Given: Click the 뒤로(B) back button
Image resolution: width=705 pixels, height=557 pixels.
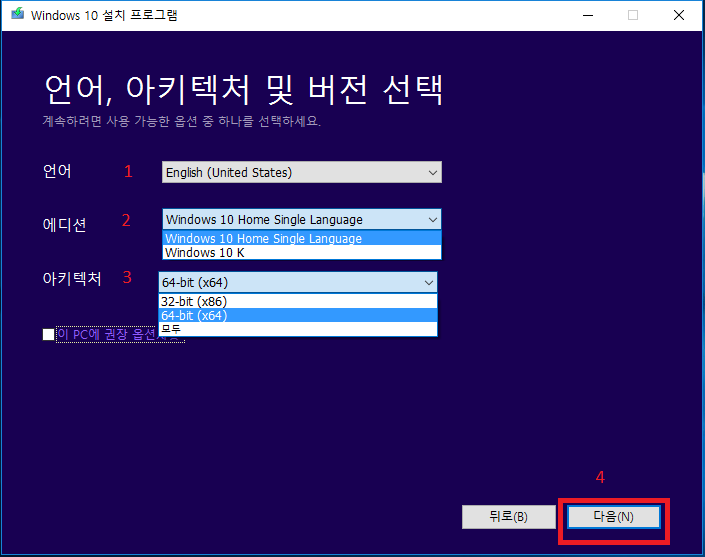Looking at the screenshot, I should (509, 517).
